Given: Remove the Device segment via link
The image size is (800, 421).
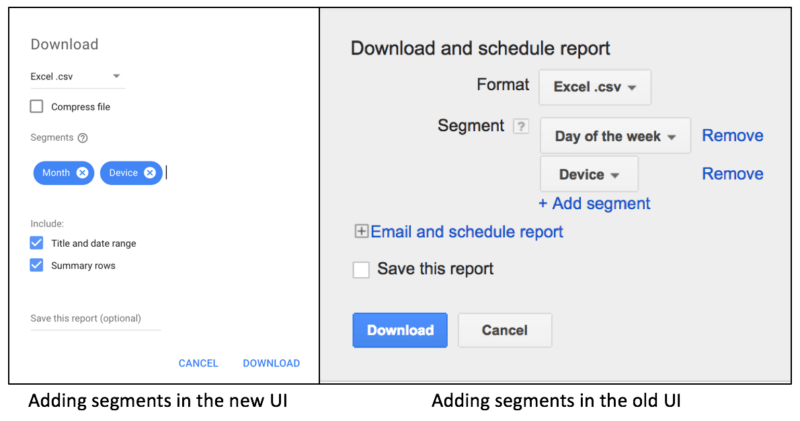Looking at the screenshot, I should [x=733, y=174].
